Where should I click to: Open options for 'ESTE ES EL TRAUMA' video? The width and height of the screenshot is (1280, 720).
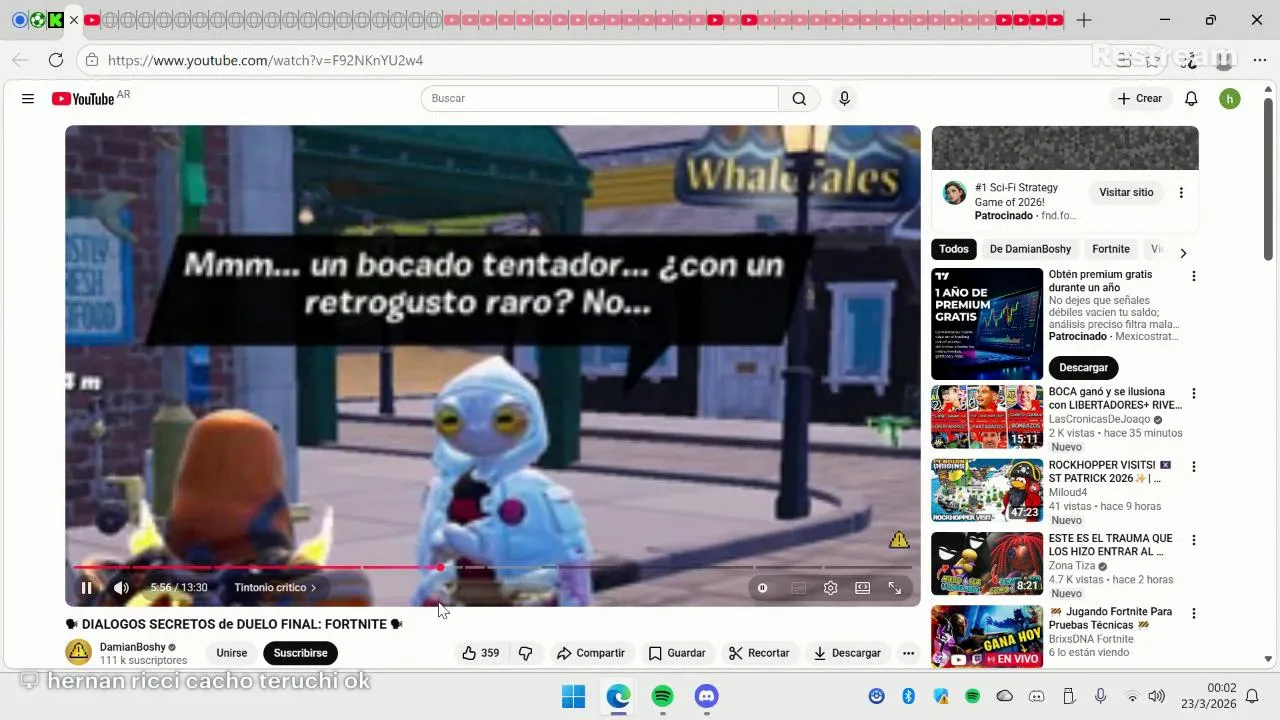click(x=1193, y=540)
